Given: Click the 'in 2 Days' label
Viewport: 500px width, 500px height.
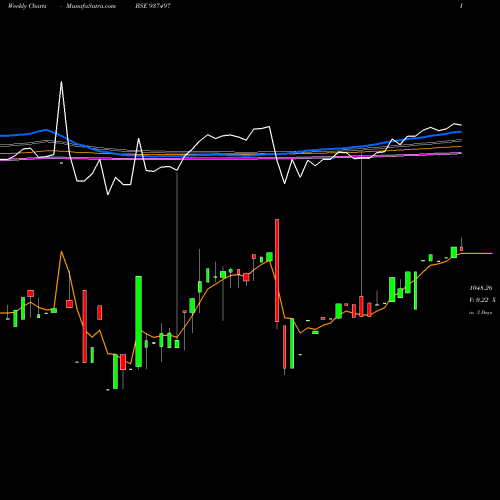Looking at the screenshot, I should tap(481, 312).
